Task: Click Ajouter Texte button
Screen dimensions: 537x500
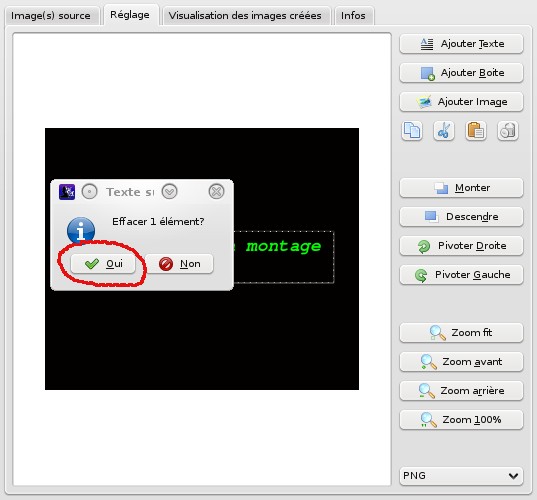Action: (x=461, y=44)
